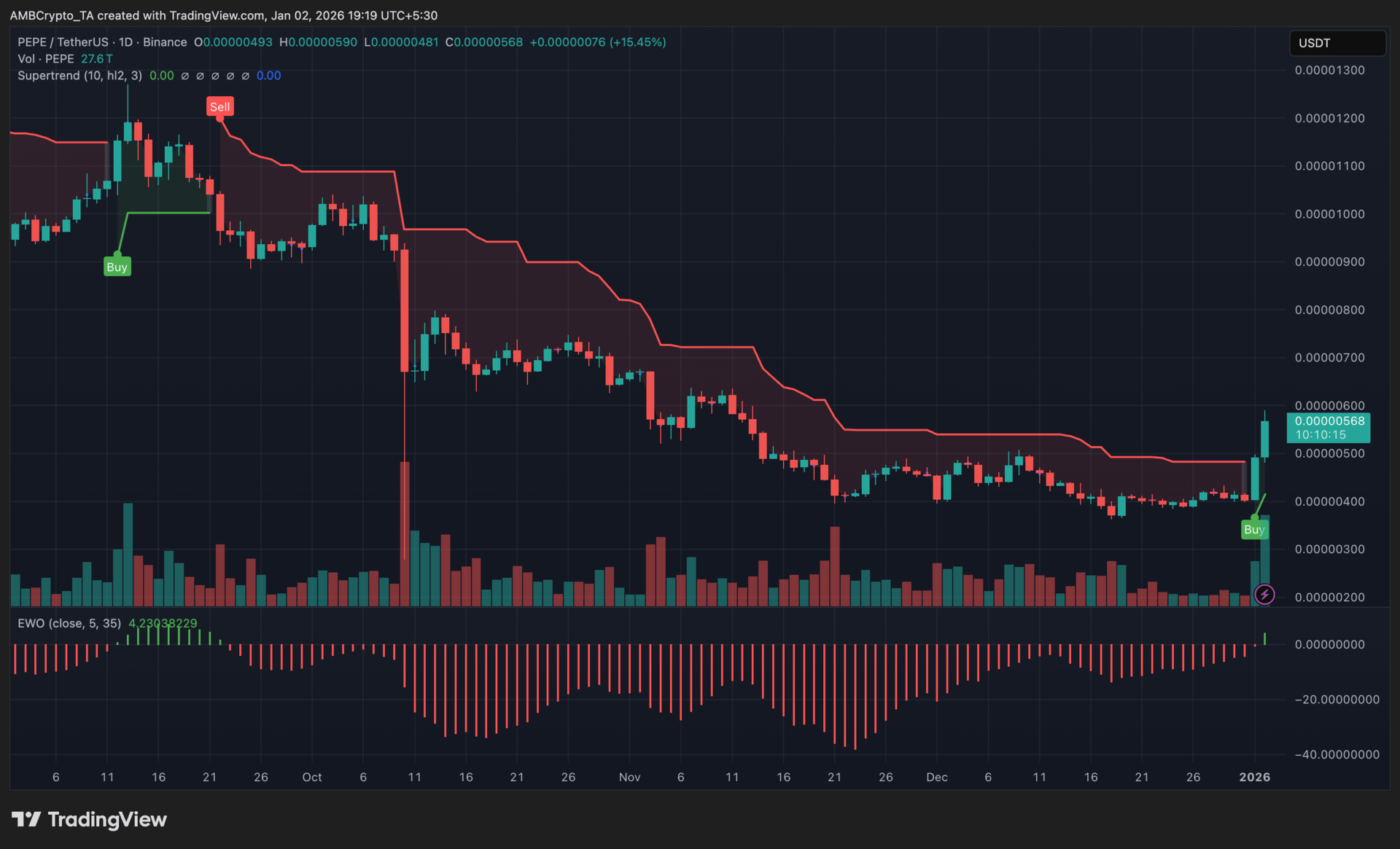Image resolution: width=1400 pixels, height=849 pixels.
Task: Click the EWO (close, 5, 35) indicator legend
Action: click(x=69, y=623)
